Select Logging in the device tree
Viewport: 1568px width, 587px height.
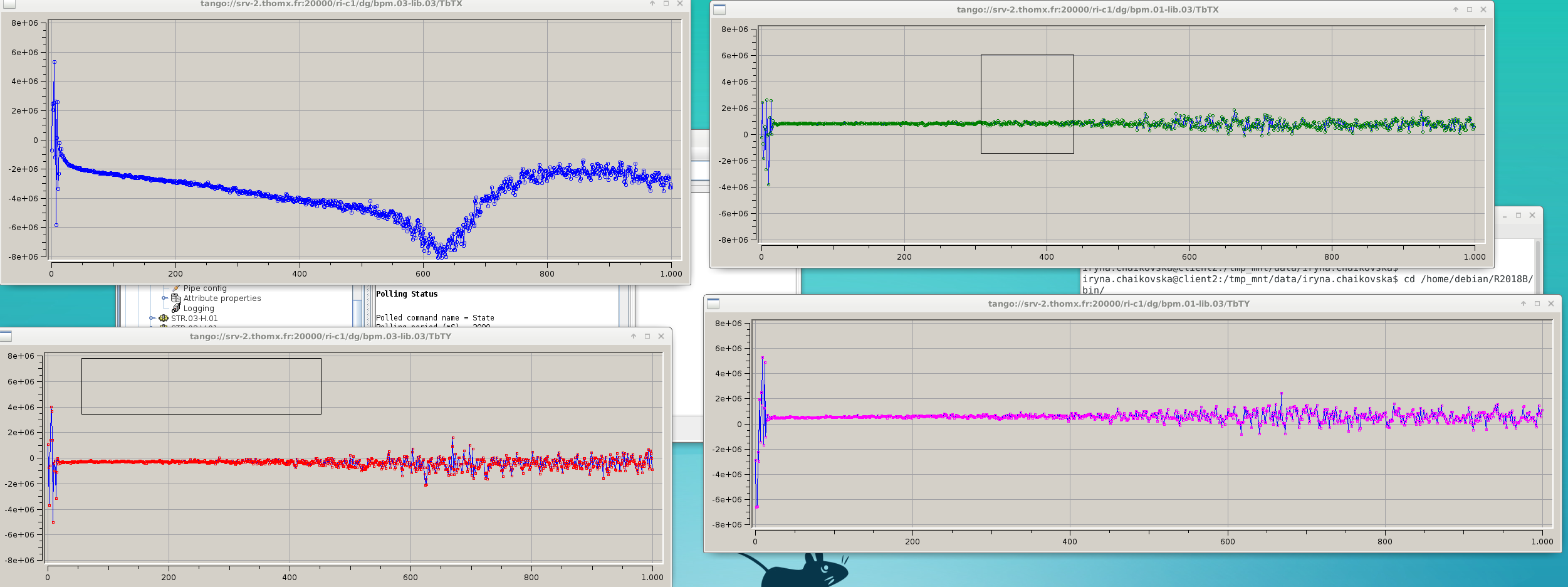tap(199, 309)
